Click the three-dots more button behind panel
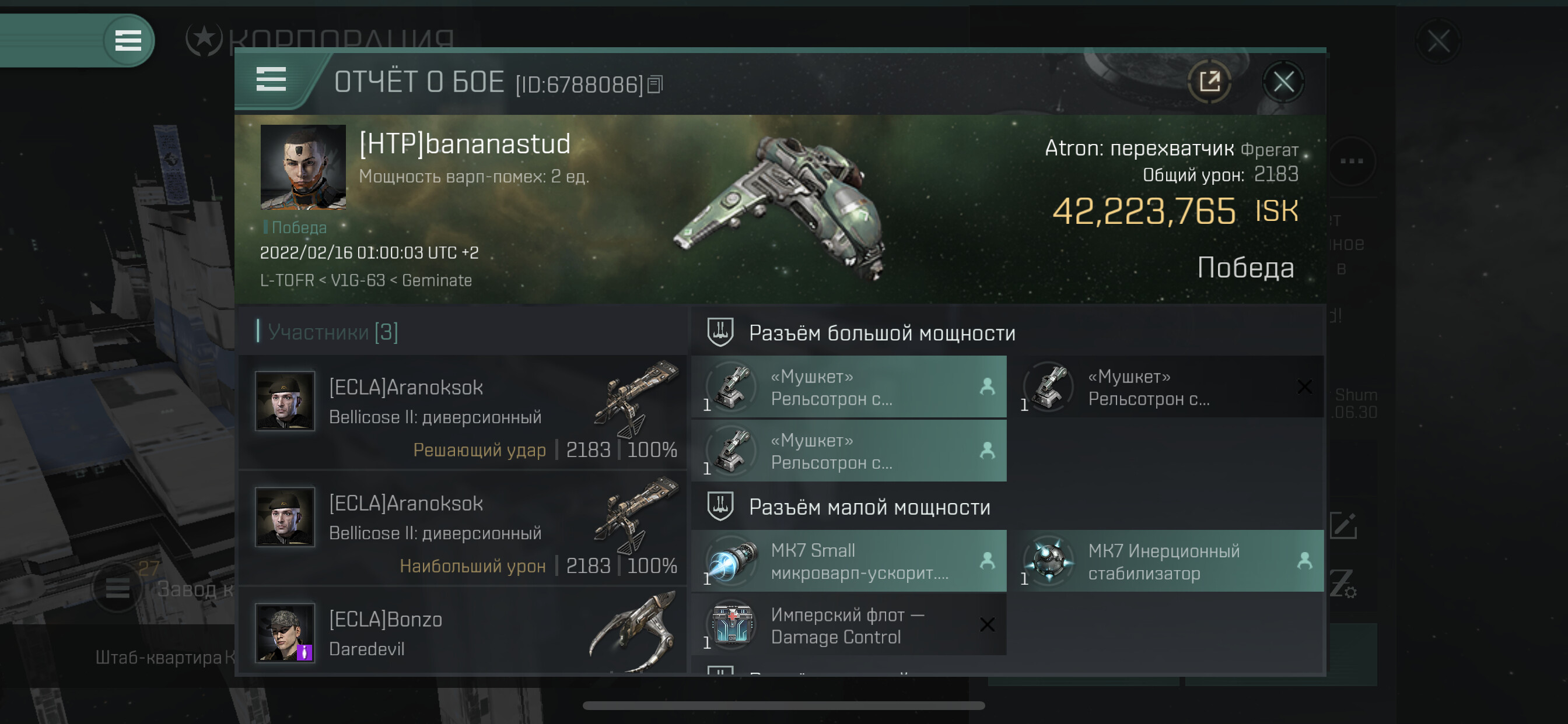Viewport: 1568px width, 724px height. [x=1352, y=161]
